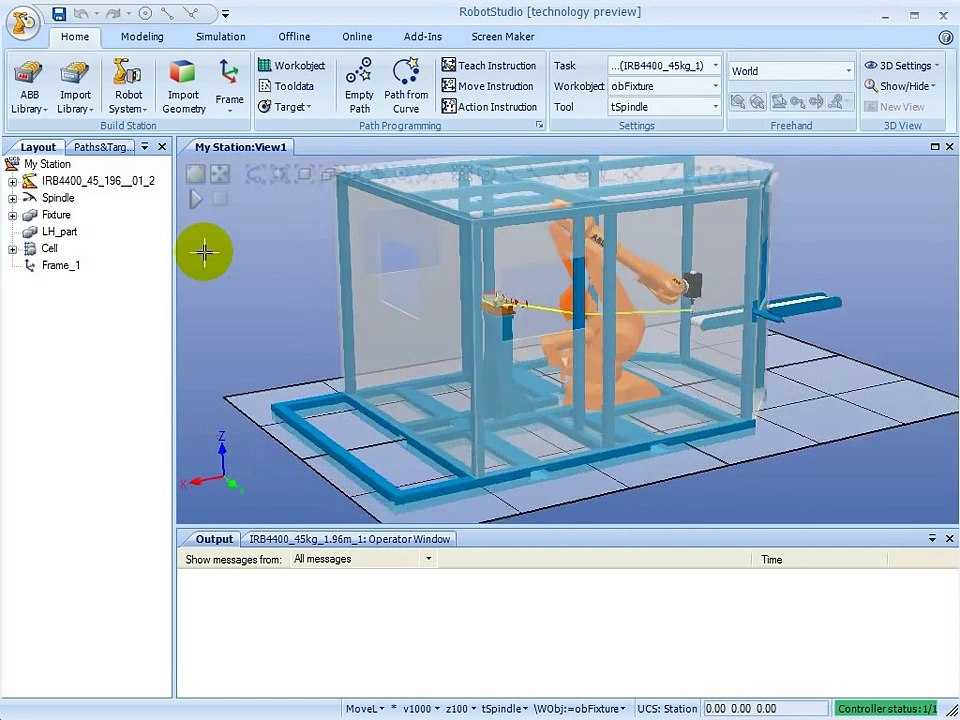The width and height of the screenshot is (960, 720).
Task: Save the station with the floppy icon
Action: tap(59, 13)
